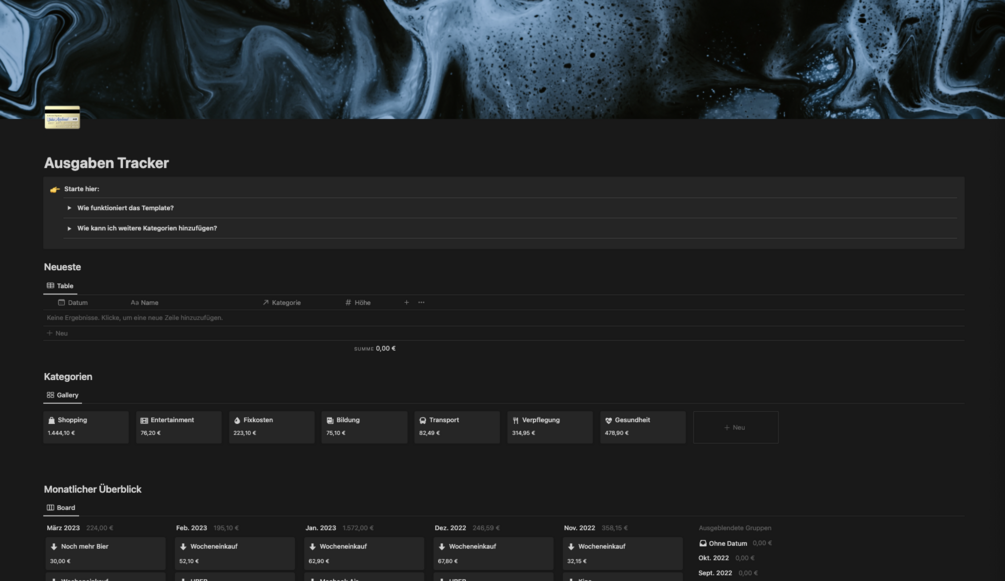Click the arrow icon on Wocheneinkauf 32,15 € card

tap(571, 546)
